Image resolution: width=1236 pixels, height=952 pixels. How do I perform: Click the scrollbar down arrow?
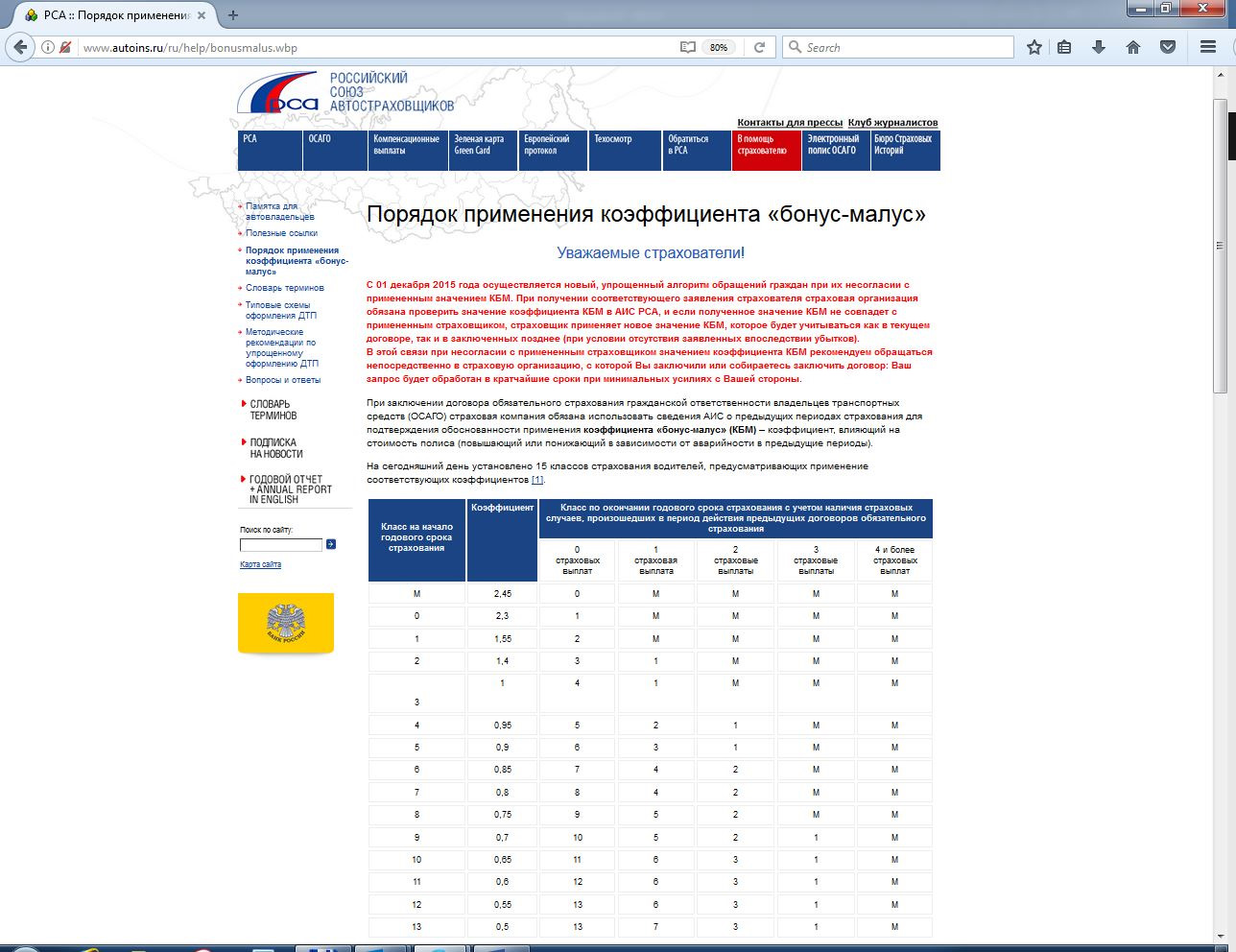(1220, 938)
